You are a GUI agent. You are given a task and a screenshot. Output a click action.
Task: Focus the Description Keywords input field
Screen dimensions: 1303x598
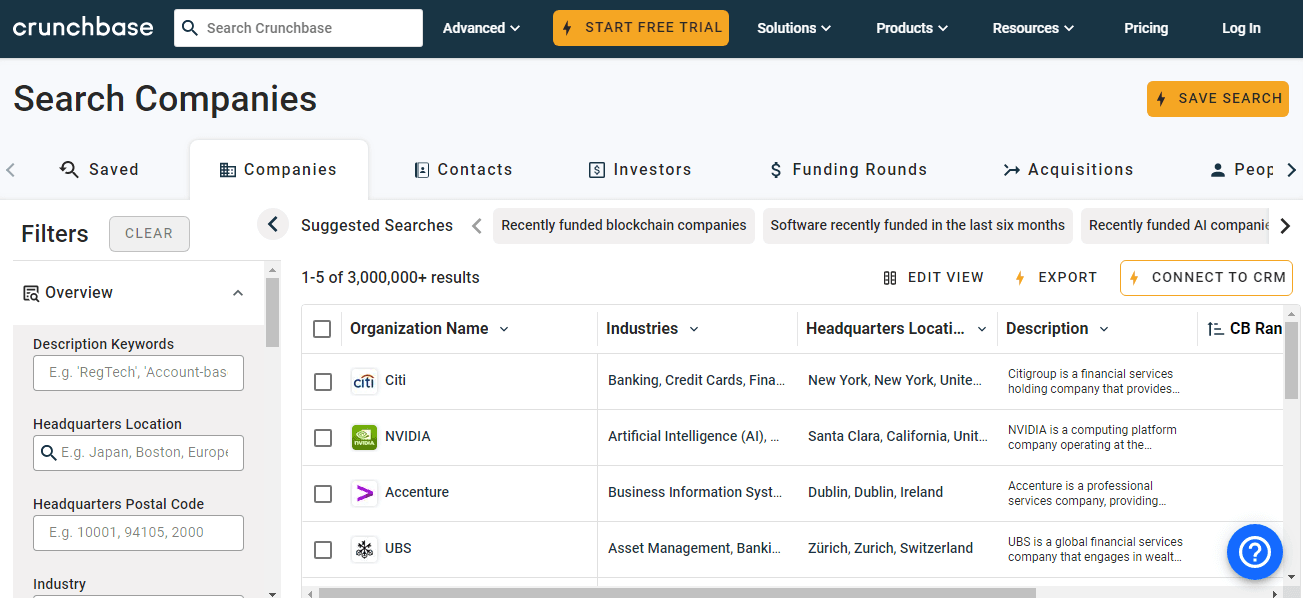[138, 373]
